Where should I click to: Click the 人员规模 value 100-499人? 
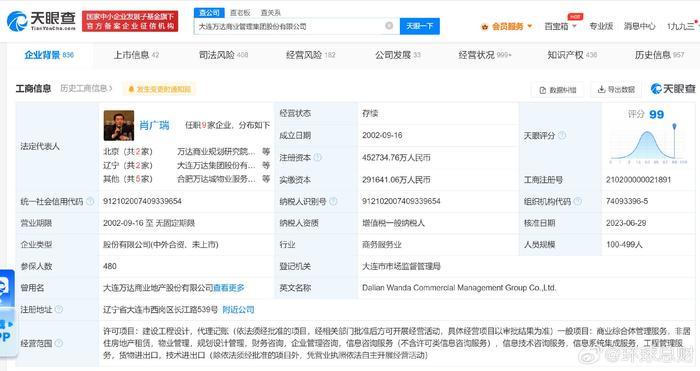pyautogui.click(x=624, y=245)
